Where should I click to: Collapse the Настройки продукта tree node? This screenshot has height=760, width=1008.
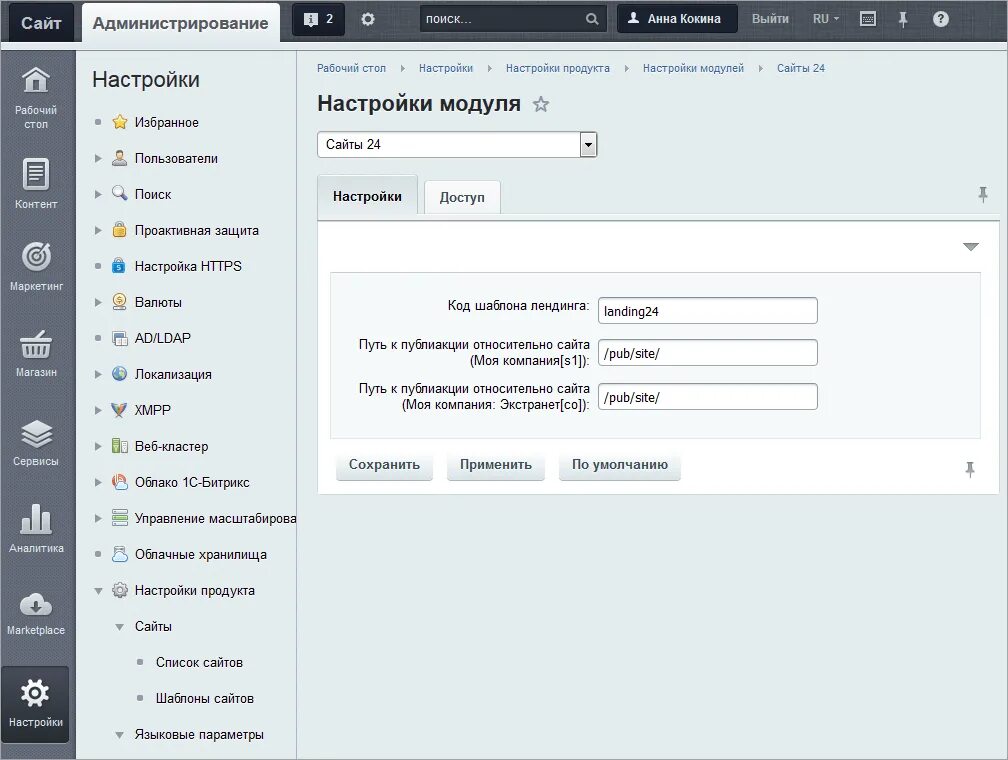98,590
